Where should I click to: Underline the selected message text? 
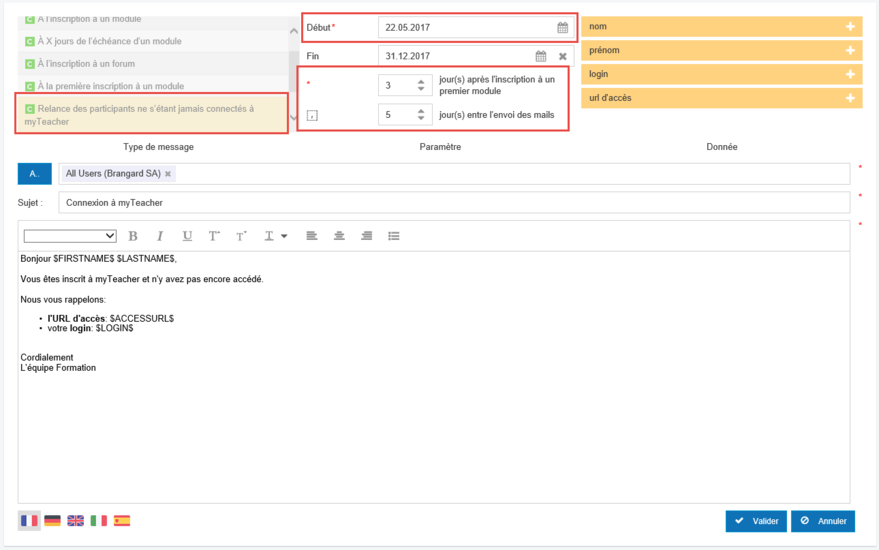coord(187,236)
